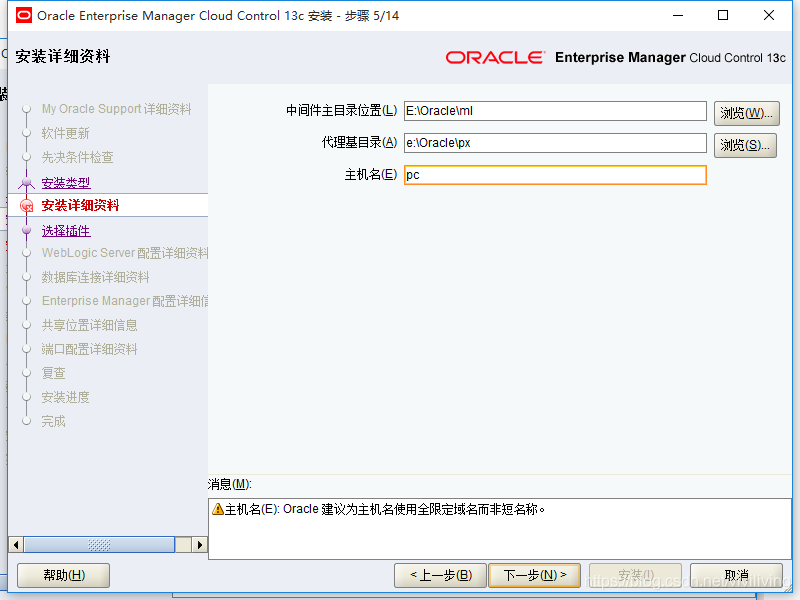Viewport: 800px width, 600px height.
Task: Select the 安装详细资料 step in sidebar
Action: 80,206
